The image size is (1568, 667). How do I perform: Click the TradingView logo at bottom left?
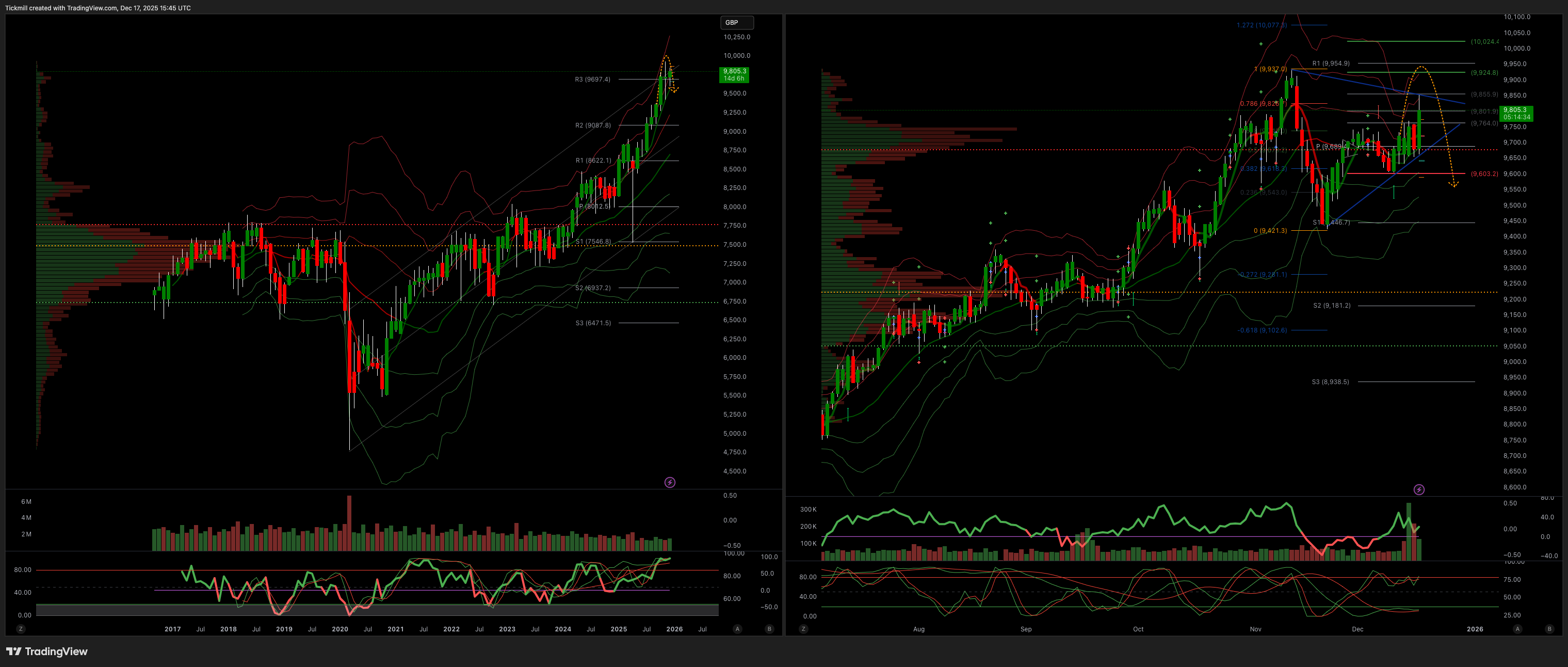pyautogui.click(x=47, y=651)
